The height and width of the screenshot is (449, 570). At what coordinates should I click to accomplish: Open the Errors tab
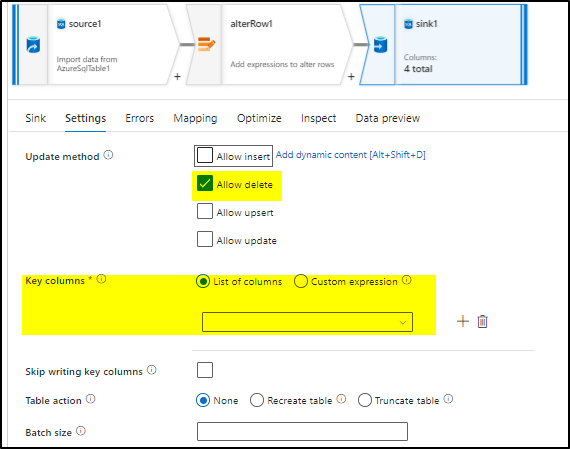point(140,118)
